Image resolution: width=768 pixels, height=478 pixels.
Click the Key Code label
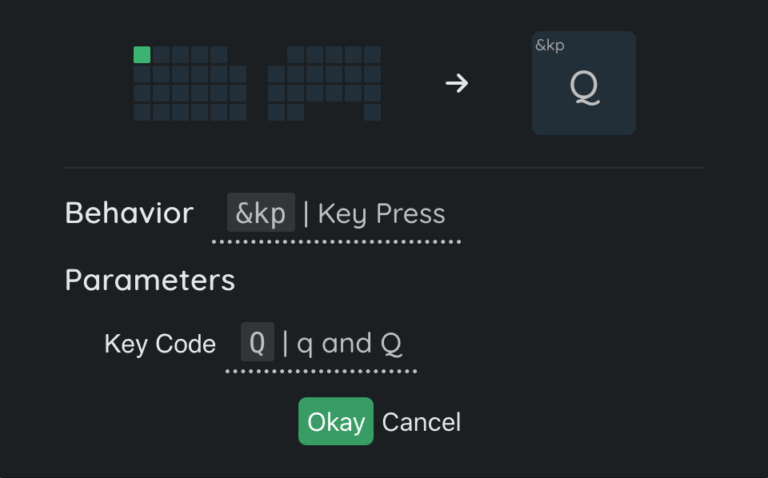pos(160,344)
